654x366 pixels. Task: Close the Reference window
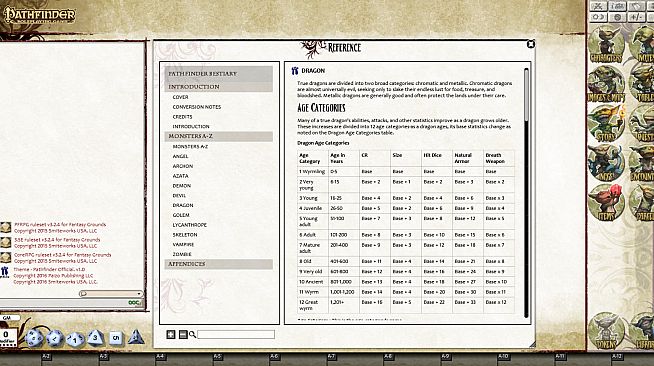531,44
